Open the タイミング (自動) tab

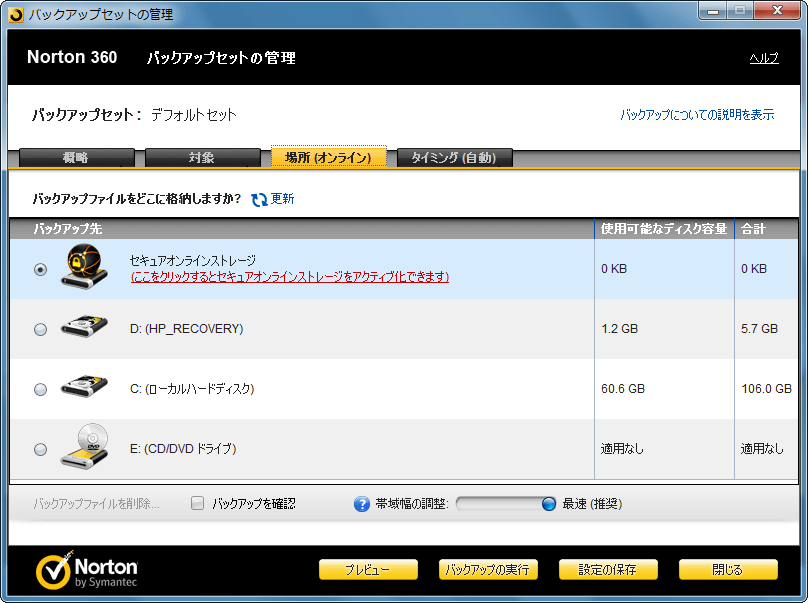pos(454,158)
